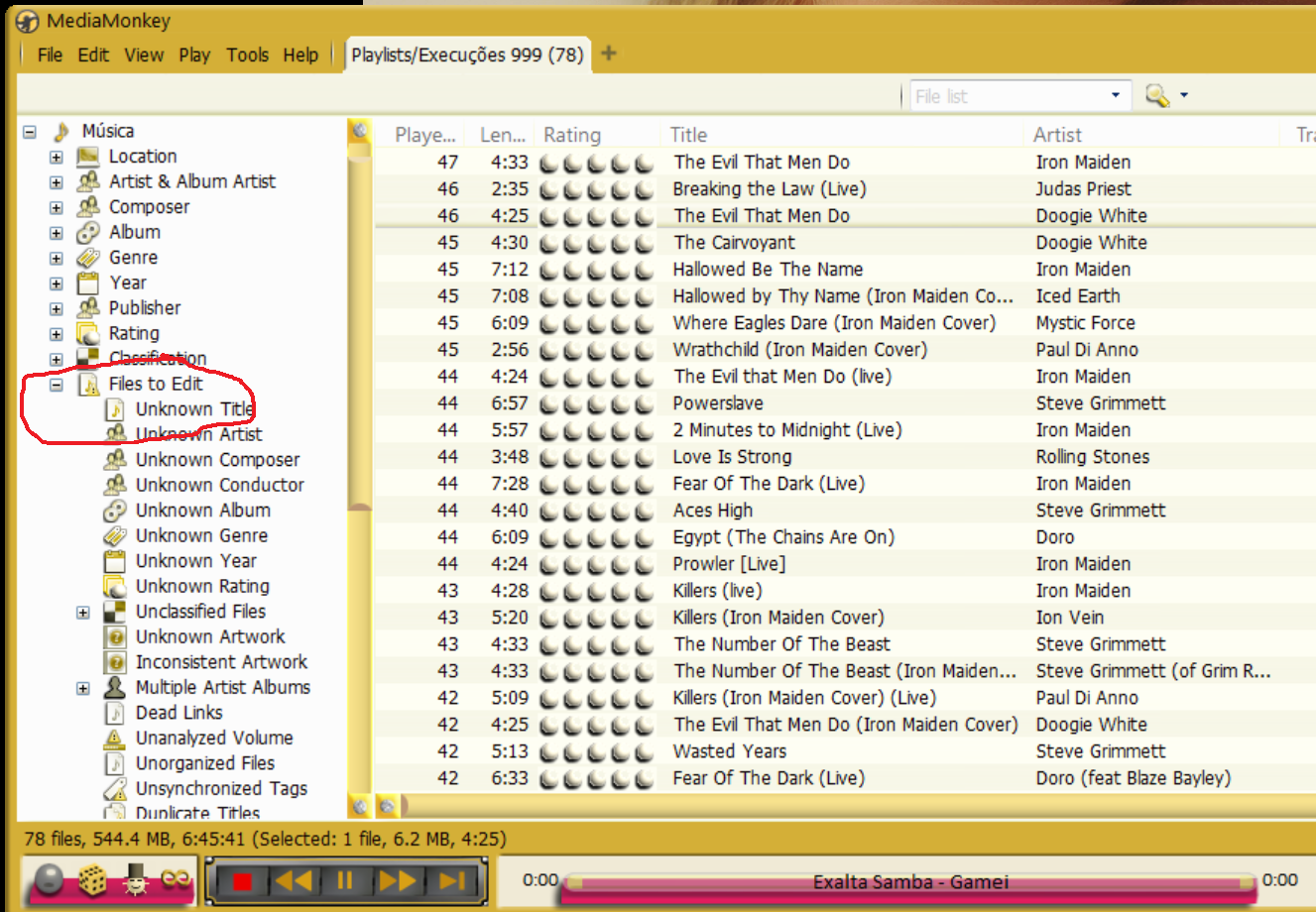Screen dimensions: 1316x912
Task: Sort list by Artist column header
Action: pyautogui.click(x=1057, y=135)
